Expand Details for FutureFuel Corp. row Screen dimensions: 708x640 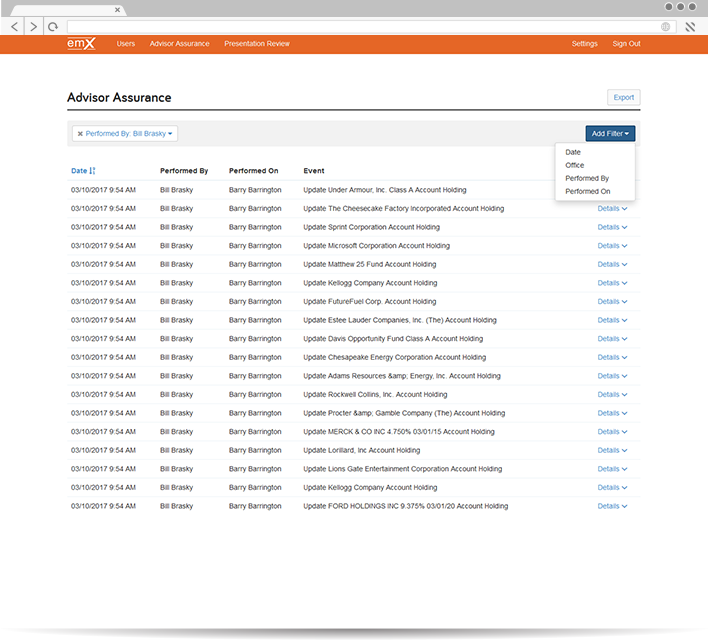click(612, 302)
